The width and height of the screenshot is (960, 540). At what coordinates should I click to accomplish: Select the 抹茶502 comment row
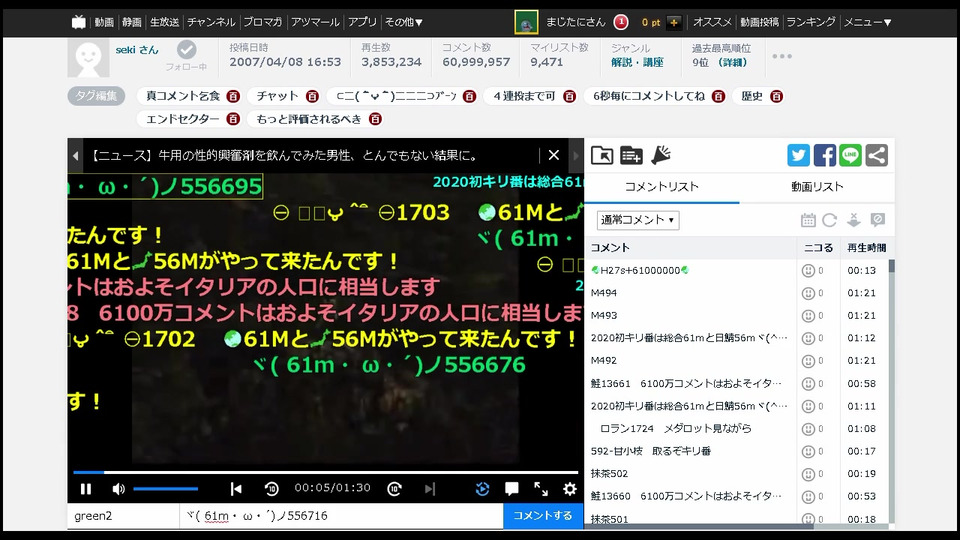[737, 473]
